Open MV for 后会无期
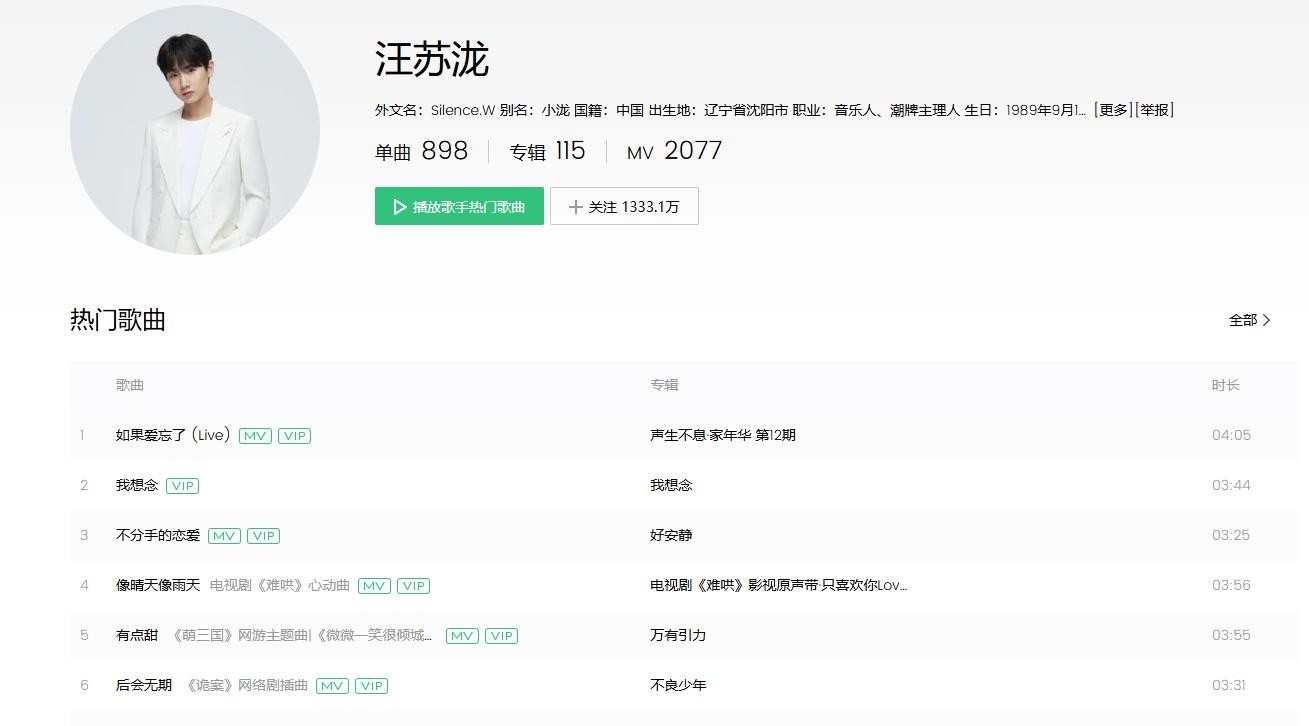 pyautogui.click(x=332, y=686)
